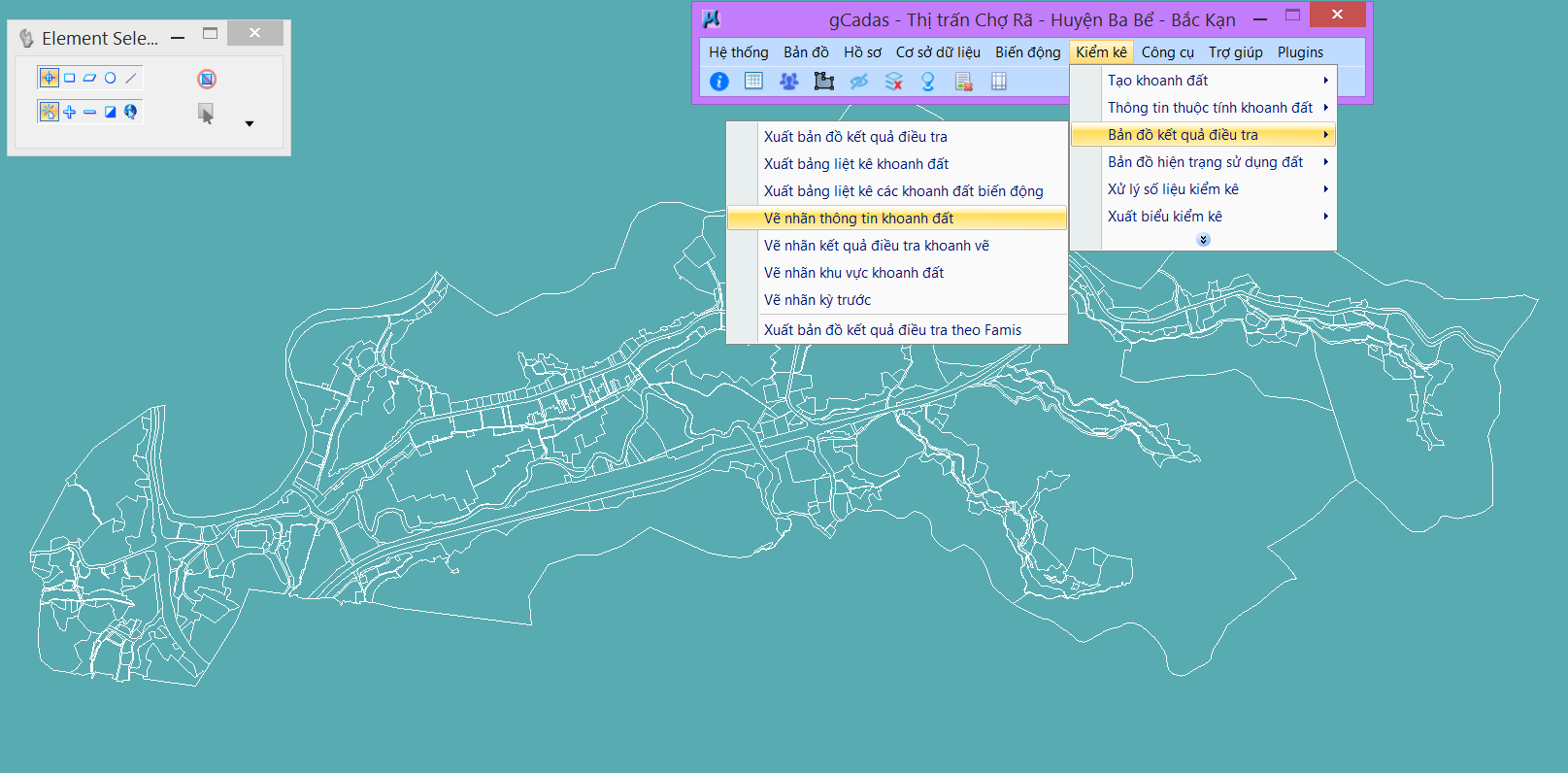Switch to Subtract selection mode minus icon
The height and width of the screenshot is (773, 1568).
pos(90,112)
